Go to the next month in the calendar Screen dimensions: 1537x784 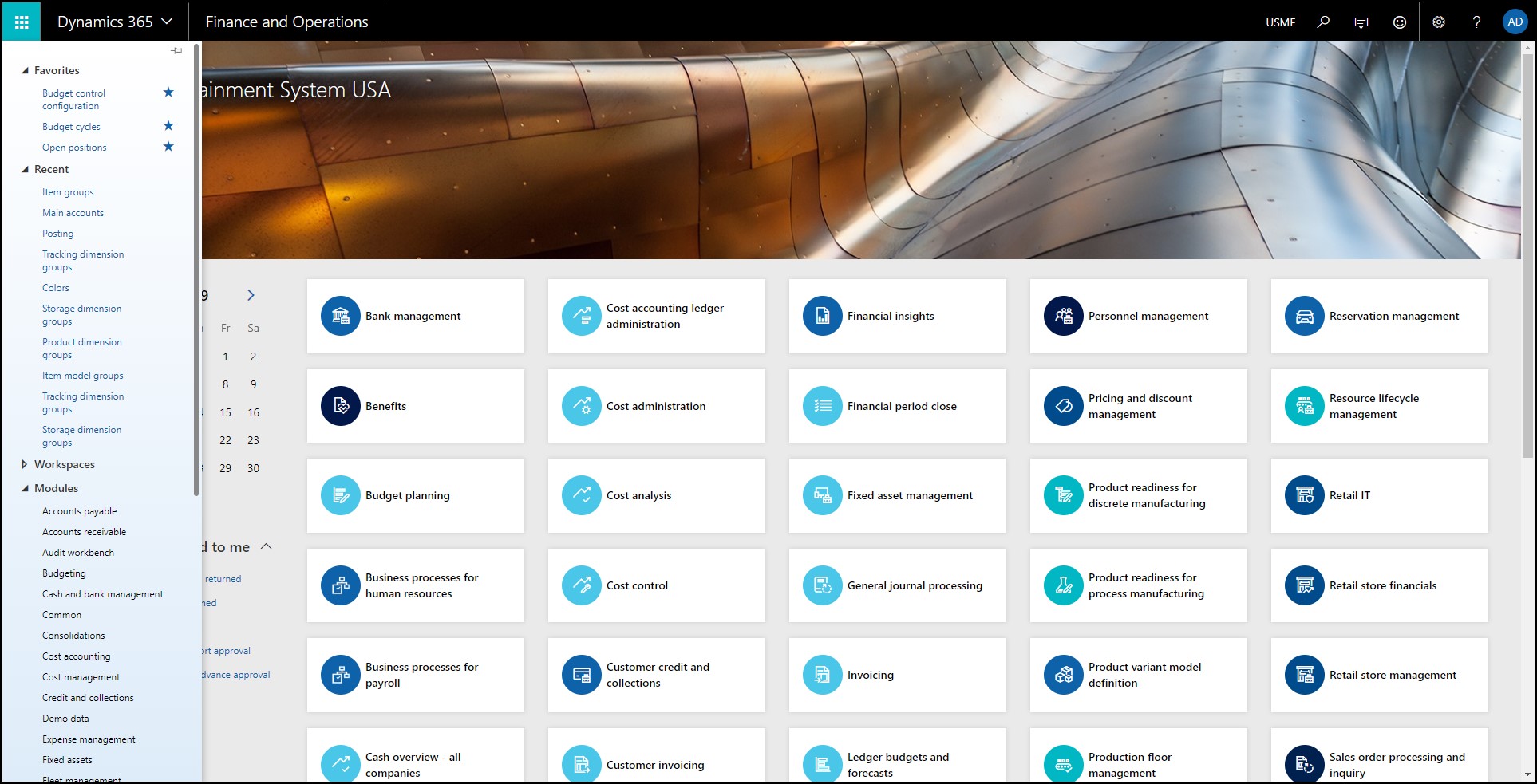(x=251, y=294)
